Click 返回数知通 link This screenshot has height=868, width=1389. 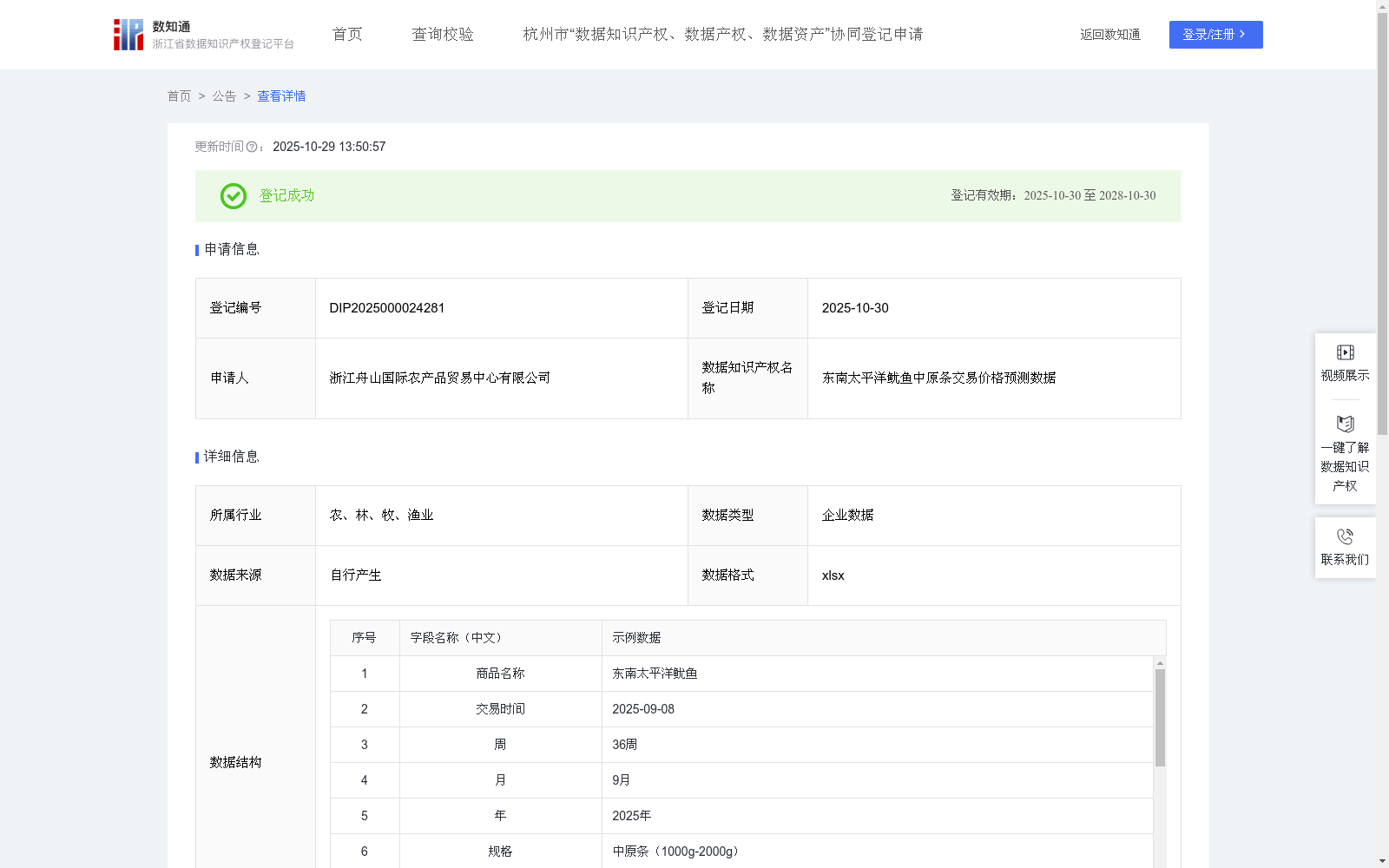1110,35
